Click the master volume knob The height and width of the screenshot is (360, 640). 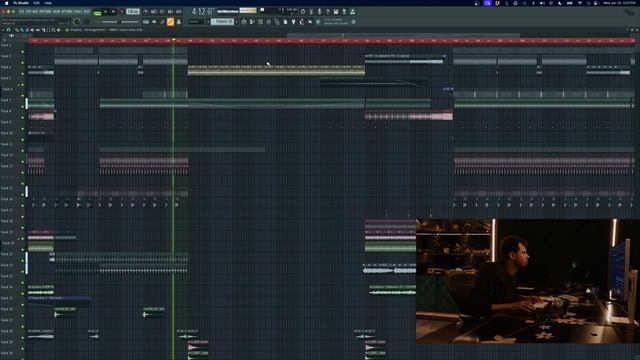click(77, 22)
